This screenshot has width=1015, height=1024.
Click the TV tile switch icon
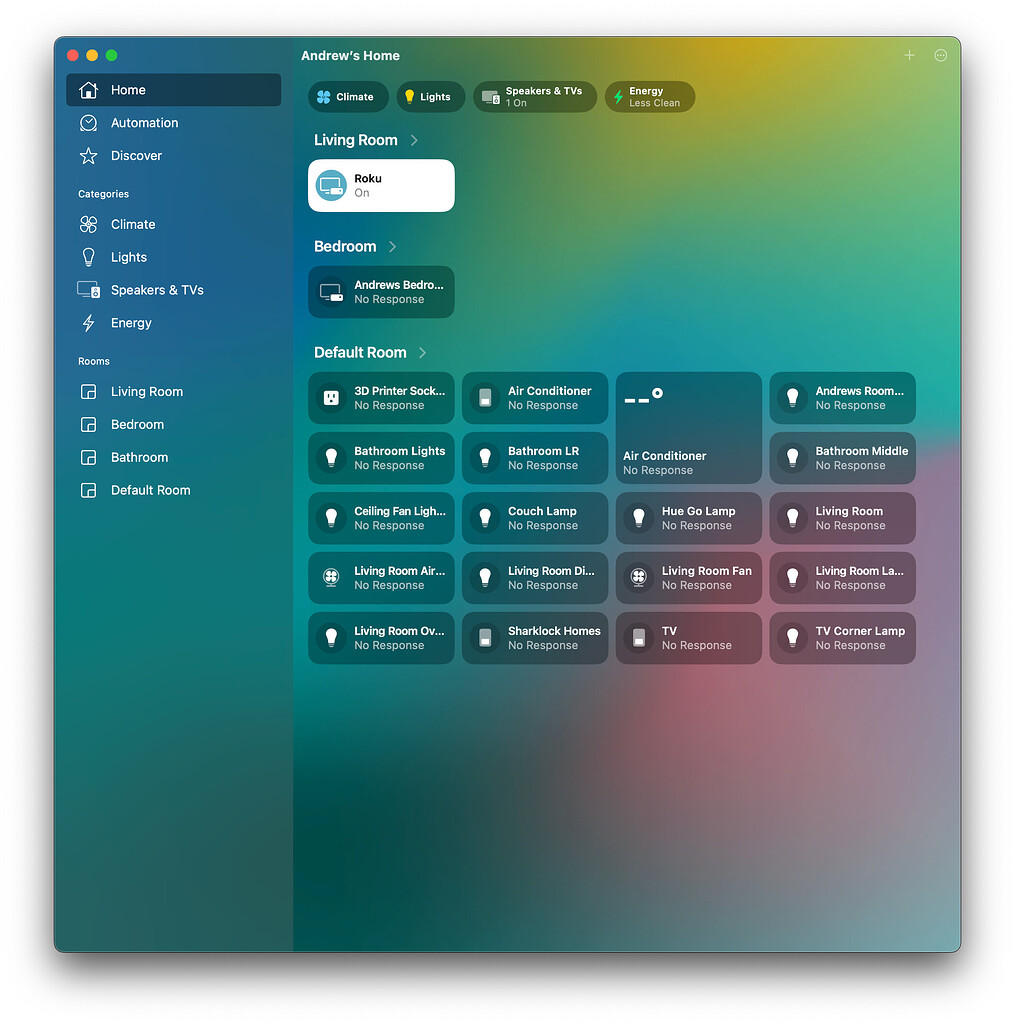[639, 637]
